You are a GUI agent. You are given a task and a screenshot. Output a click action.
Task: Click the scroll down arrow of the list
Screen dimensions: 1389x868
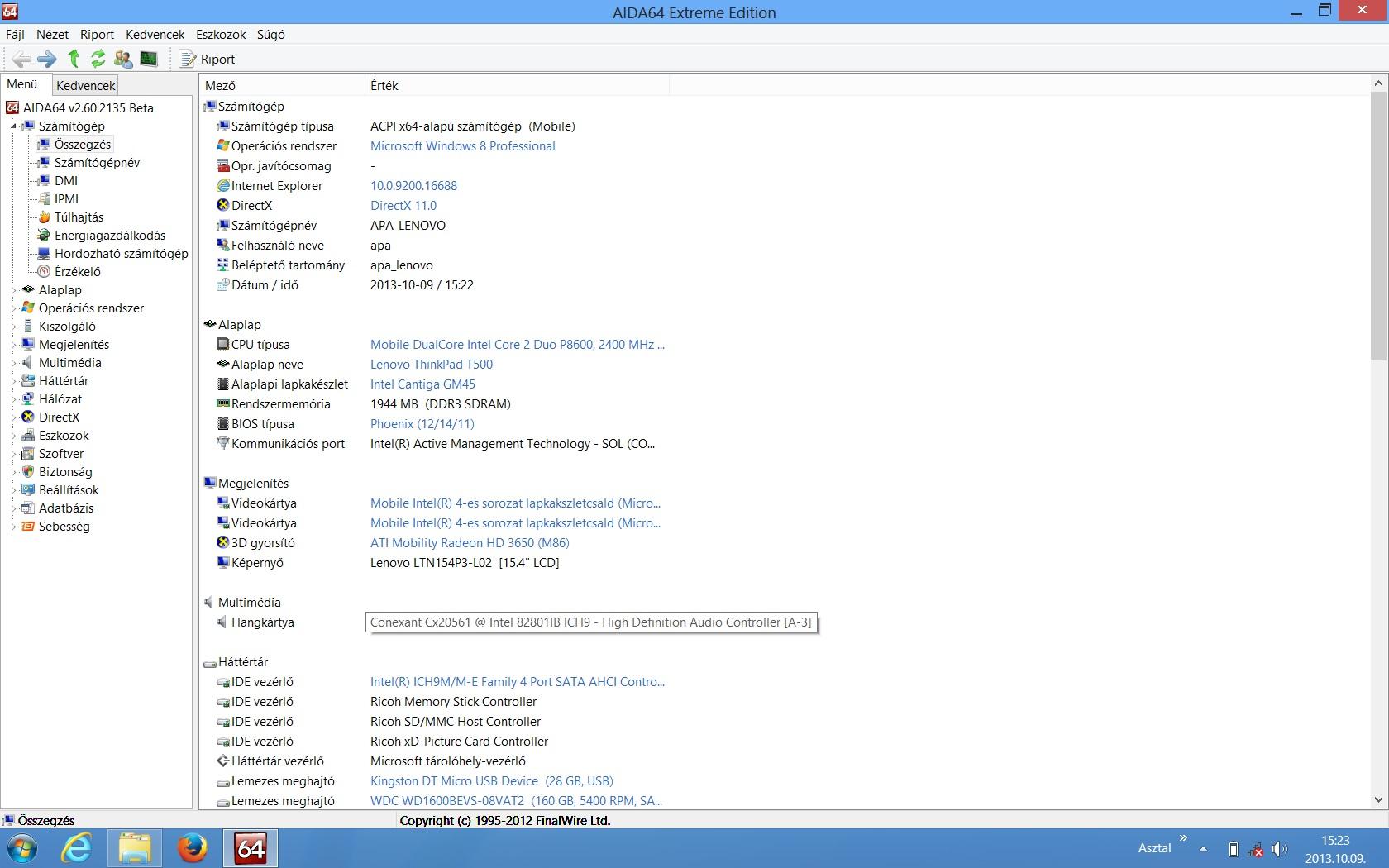click(x=1378, y=799)
